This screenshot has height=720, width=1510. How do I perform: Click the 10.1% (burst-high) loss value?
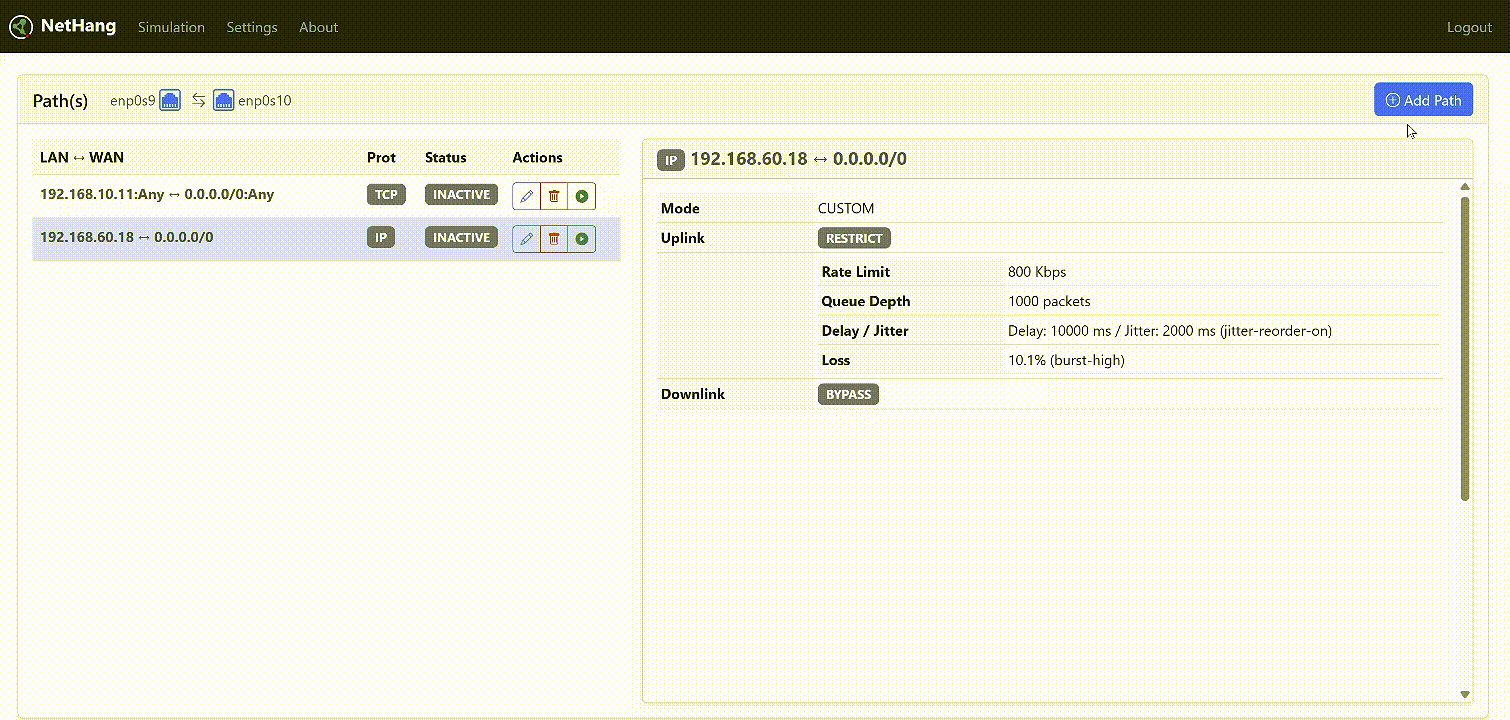coord(1066,360)
